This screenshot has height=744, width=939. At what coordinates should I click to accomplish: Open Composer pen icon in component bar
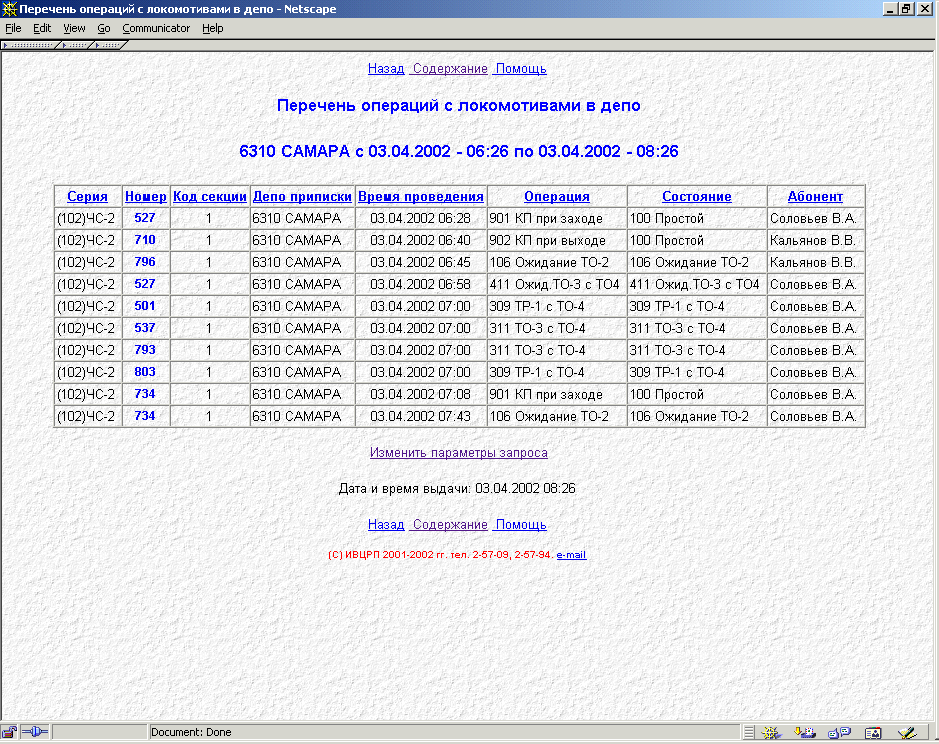tap(907, 732)
